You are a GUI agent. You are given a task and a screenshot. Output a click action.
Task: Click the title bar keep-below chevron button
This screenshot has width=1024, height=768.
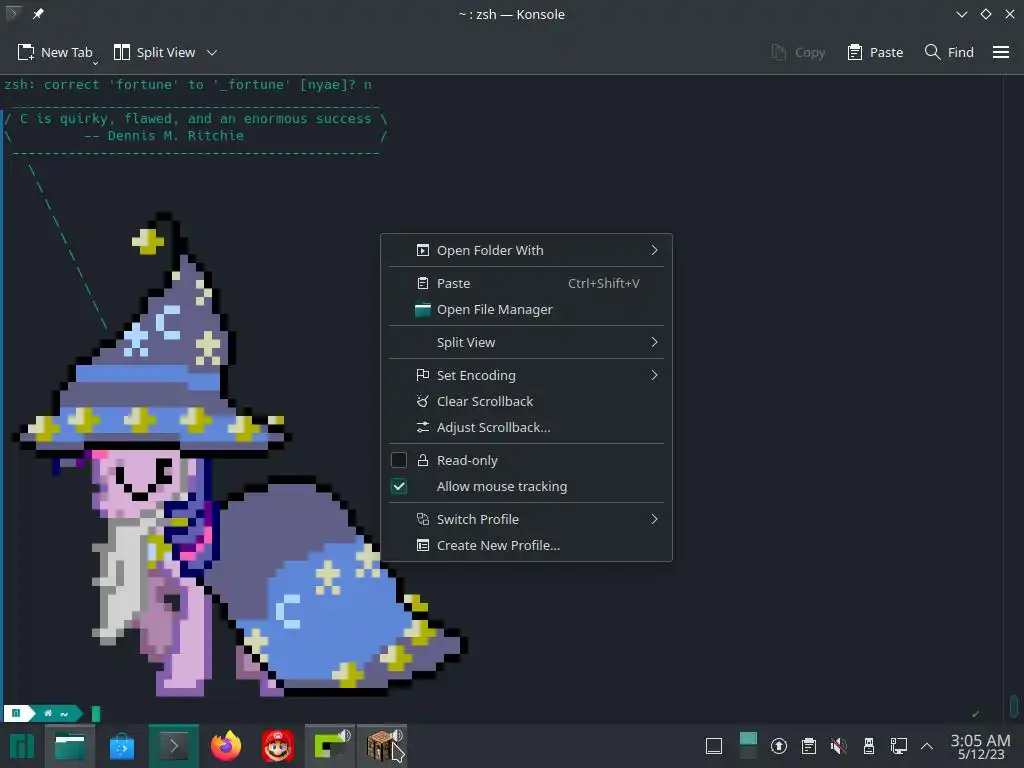point(962,14)
